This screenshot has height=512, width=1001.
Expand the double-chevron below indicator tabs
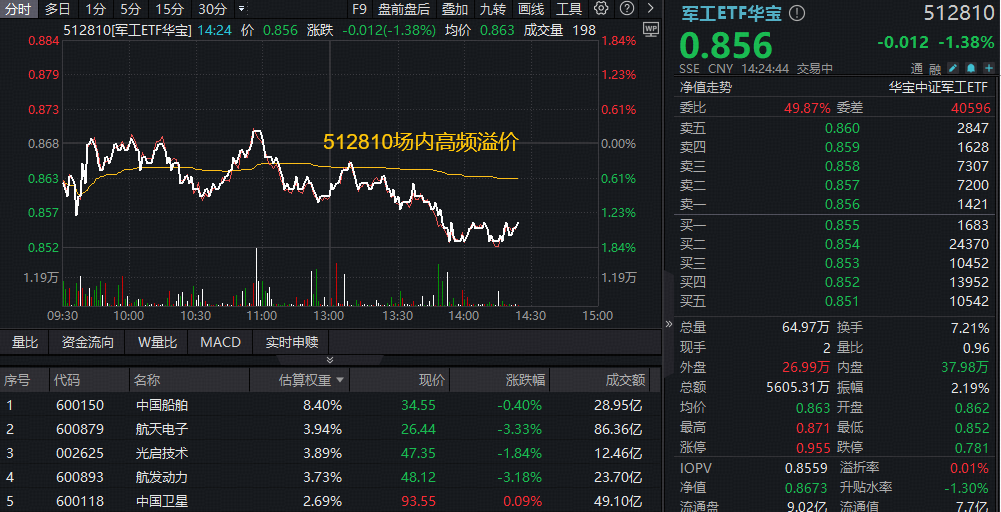tap(330, 360)
